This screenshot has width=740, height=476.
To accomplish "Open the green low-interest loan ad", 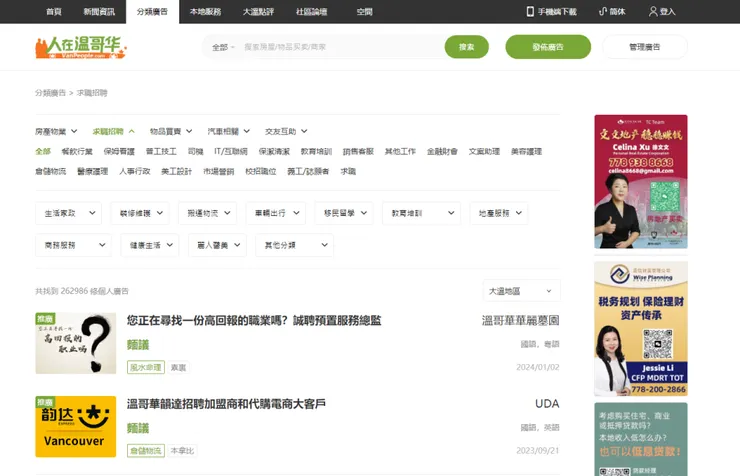I will click(x=641, y=439).
